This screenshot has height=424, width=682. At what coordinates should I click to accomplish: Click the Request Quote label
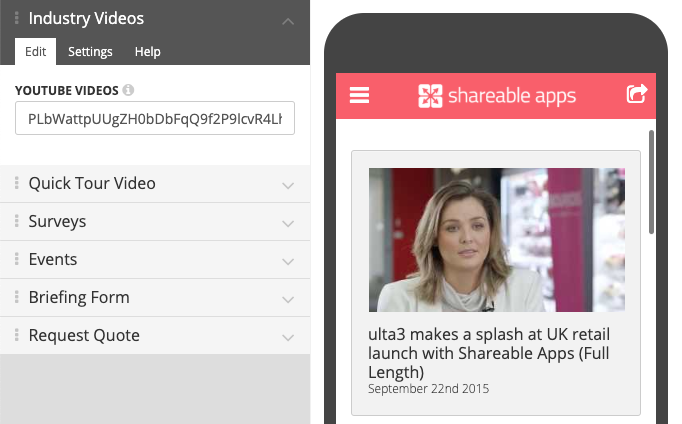point(84,335)
